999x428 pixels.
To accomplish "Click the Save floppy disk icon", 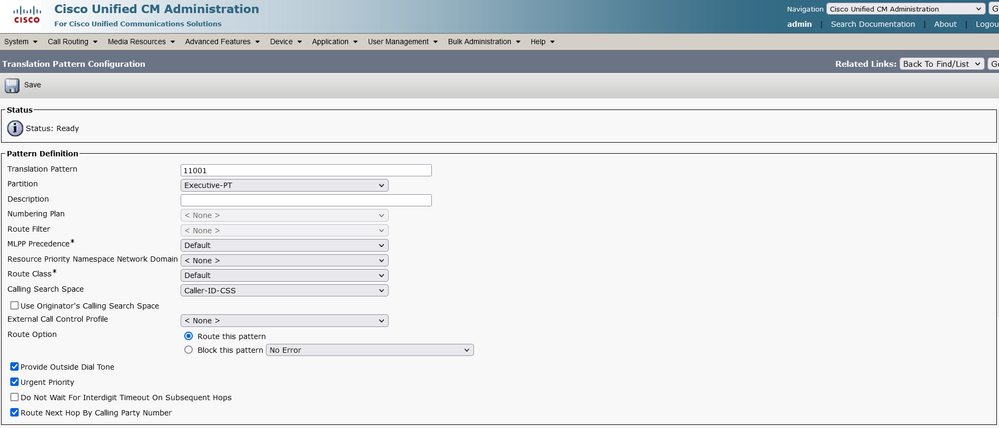I will click(12, 85).
